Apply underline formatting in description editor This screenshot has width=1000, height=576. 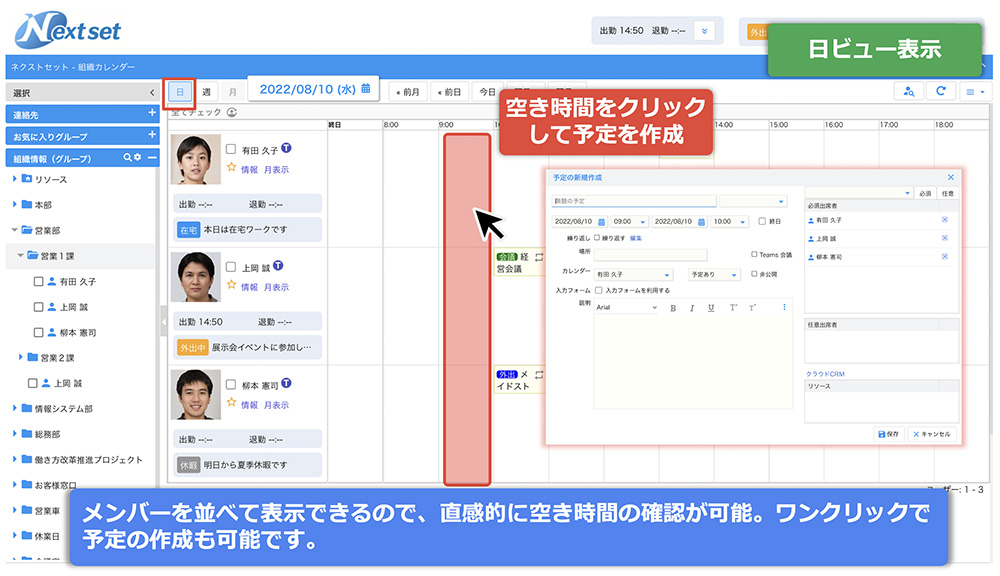tap(711, 308)
